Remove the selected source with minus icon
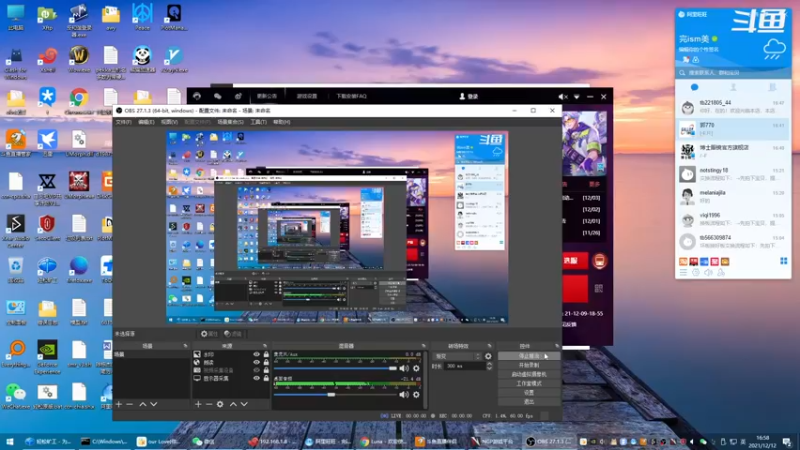Viewport: 800px width, 450px height. [x=209, y=404]
